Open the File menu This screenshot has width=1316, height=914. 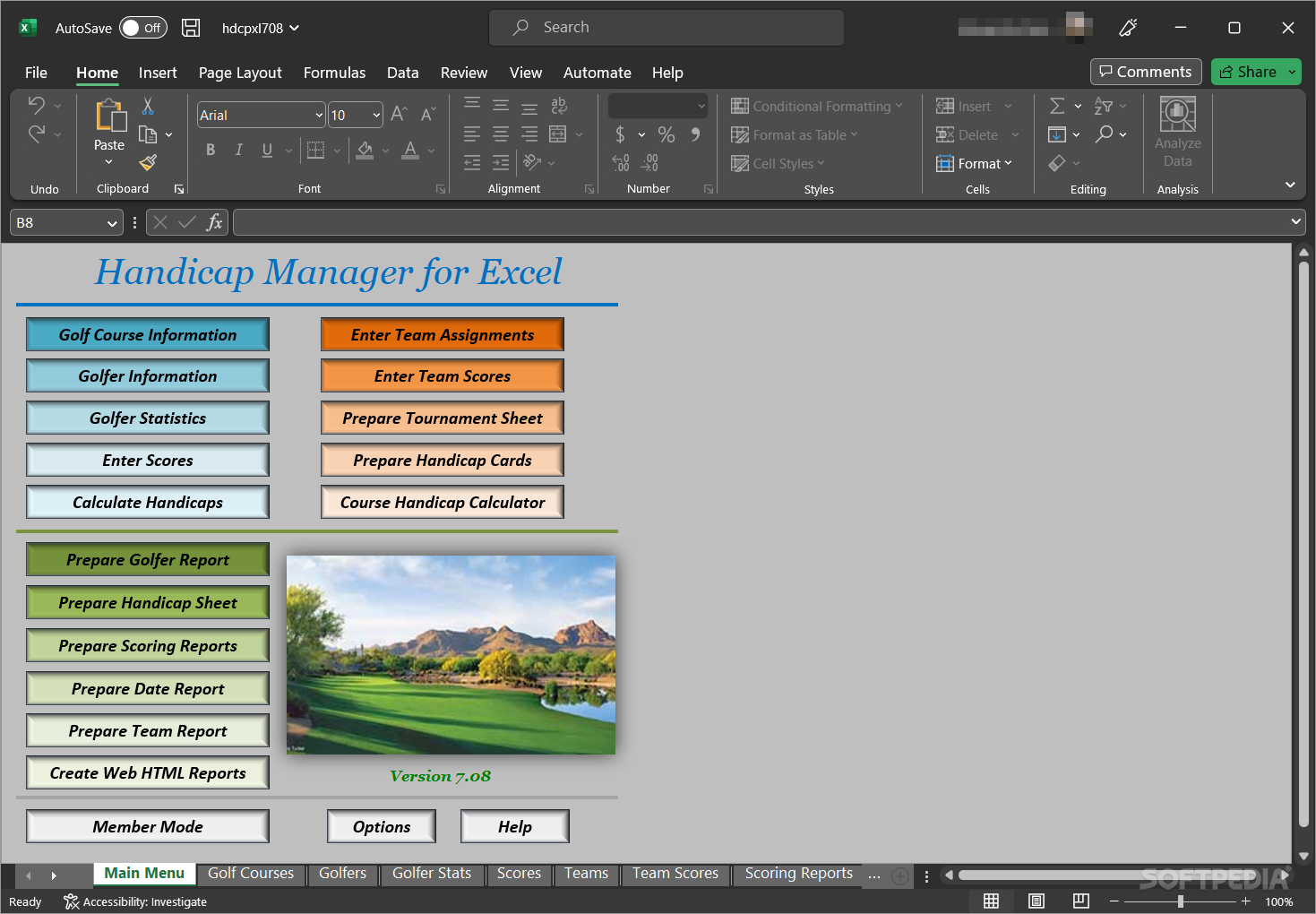pyautogui.click(x=36, y=73)
